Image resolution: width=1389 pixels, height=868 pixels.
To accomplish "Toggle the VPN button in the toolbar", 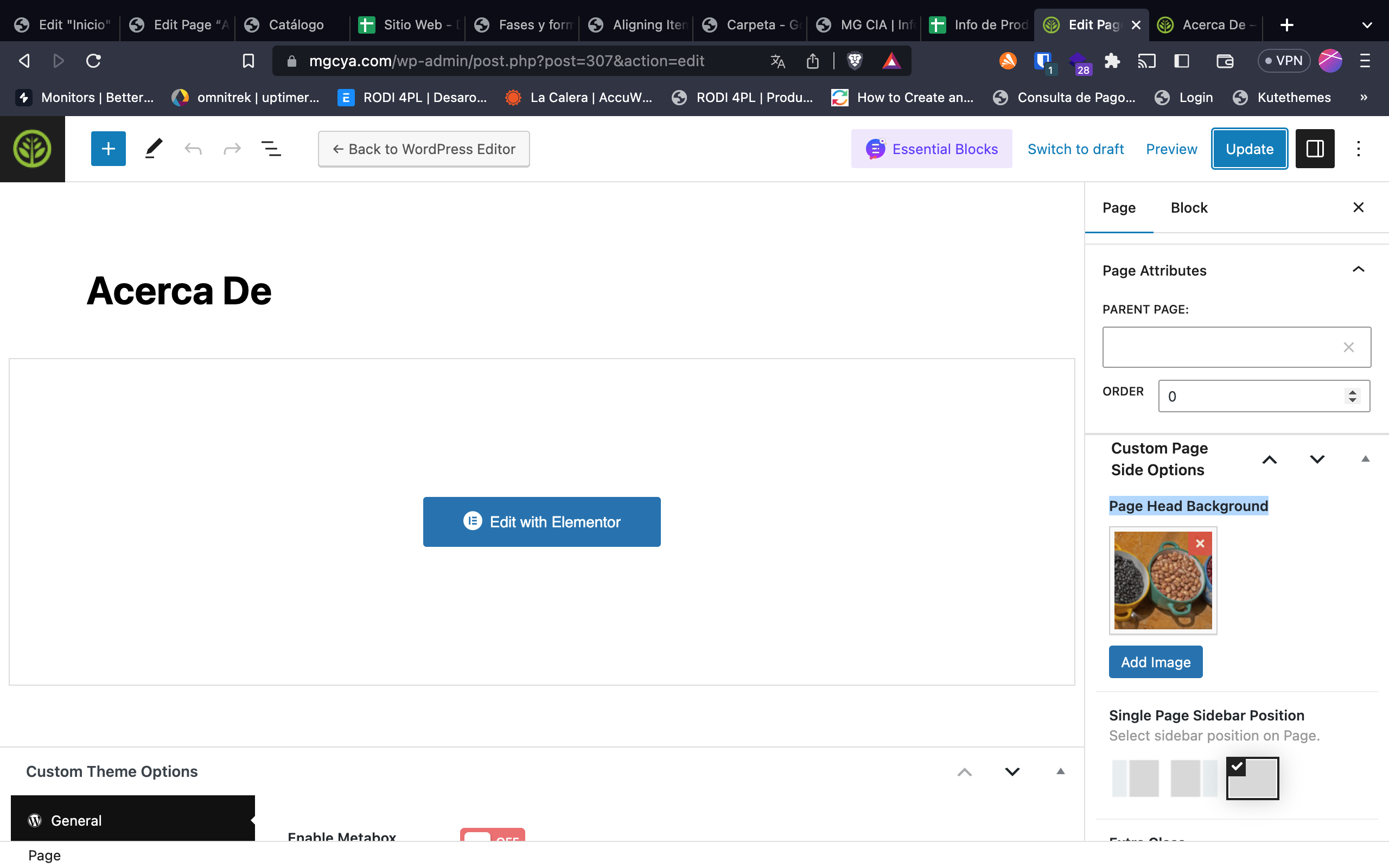I will pyautogui.click(x=1283, y=61).
